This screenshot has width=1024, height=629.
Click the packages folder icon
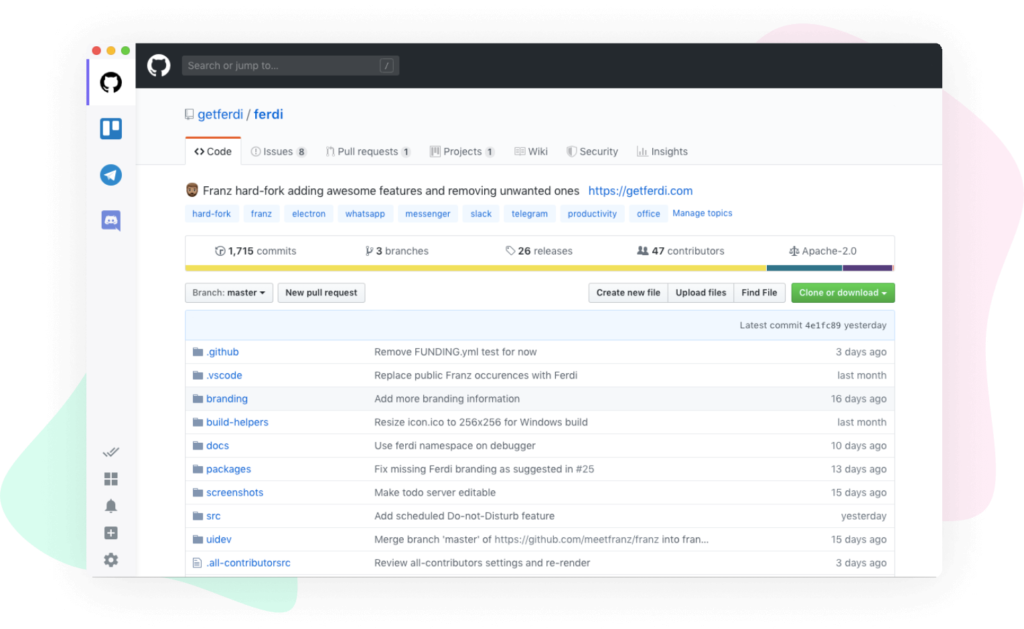pos(197,470)
